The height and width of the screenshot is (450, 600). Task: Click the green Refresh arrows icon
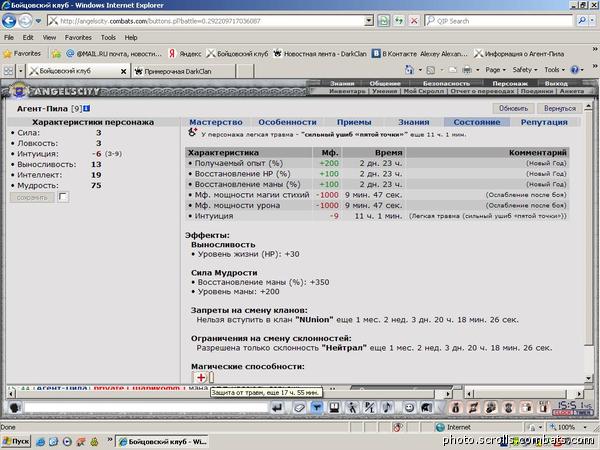point(399,21)
